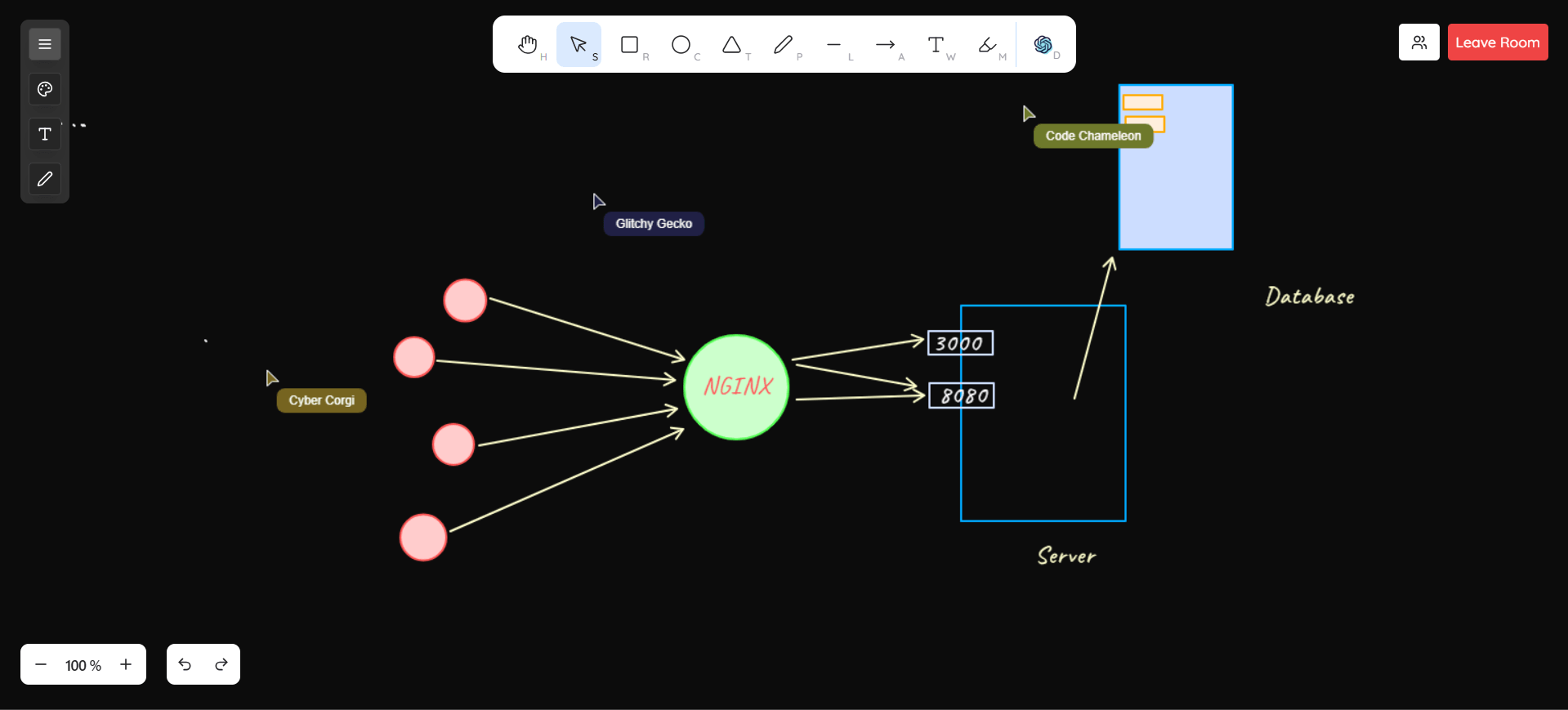Zoom in with the plus button

pyautogui.click(x=126, y=665)
